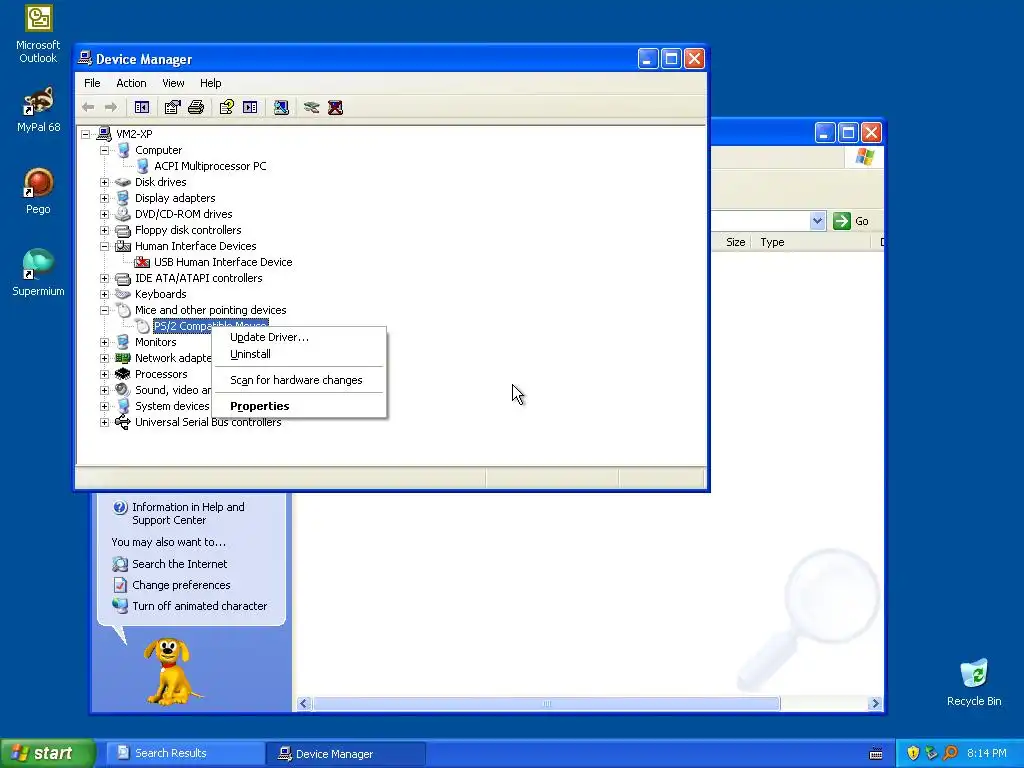
Task: Select ACPI Multiprocessor PC in the tree
Action: [x=210, y=166]
